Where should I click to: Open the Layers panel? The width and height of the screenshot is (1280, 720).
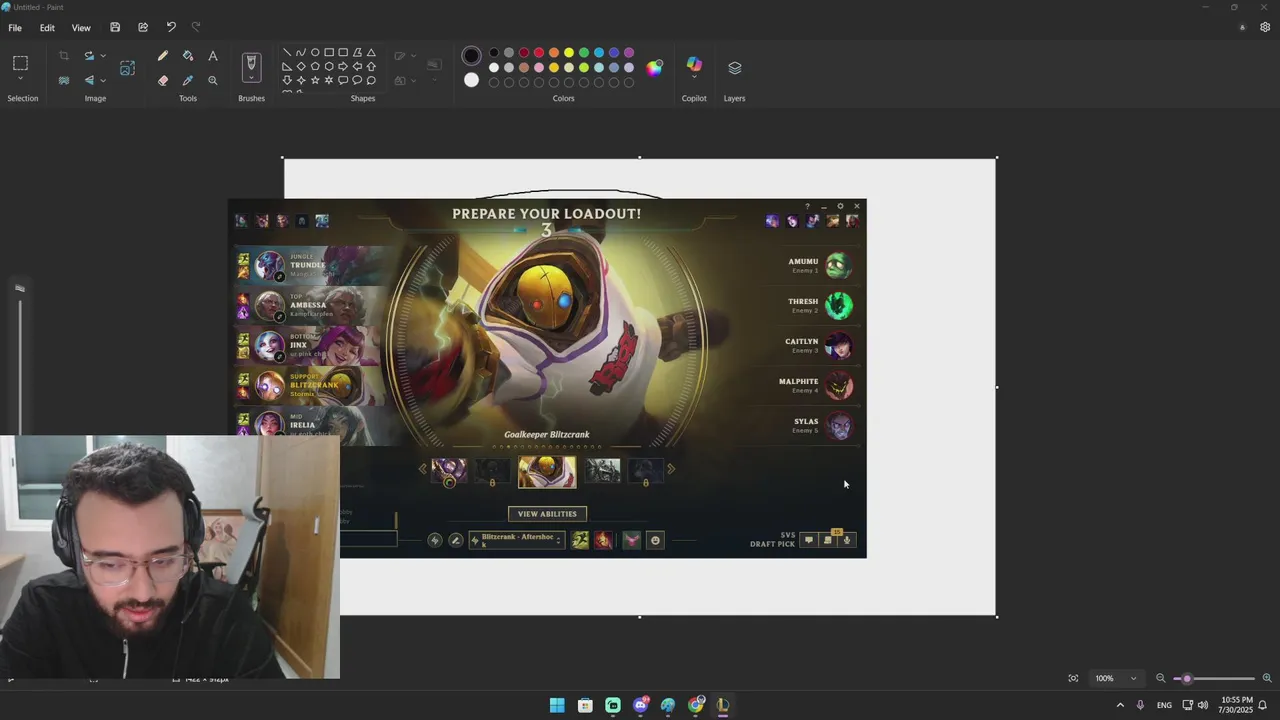(x=735, y=68)
